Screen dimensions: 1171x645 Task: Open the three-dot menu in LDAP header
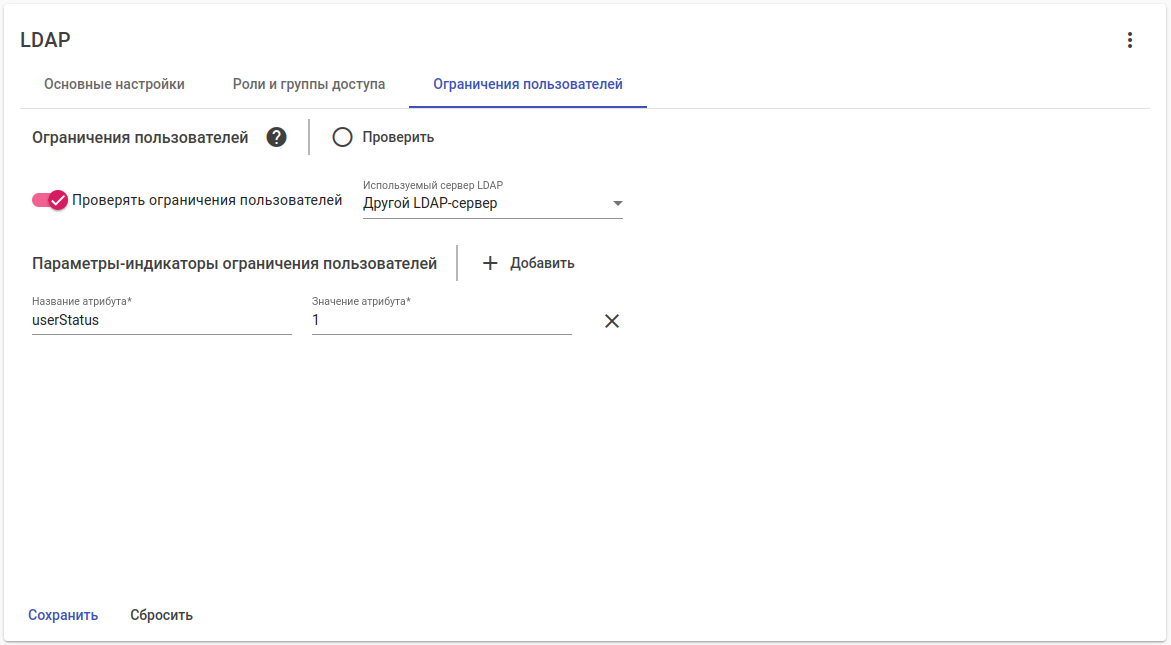tap(1130, 40)
